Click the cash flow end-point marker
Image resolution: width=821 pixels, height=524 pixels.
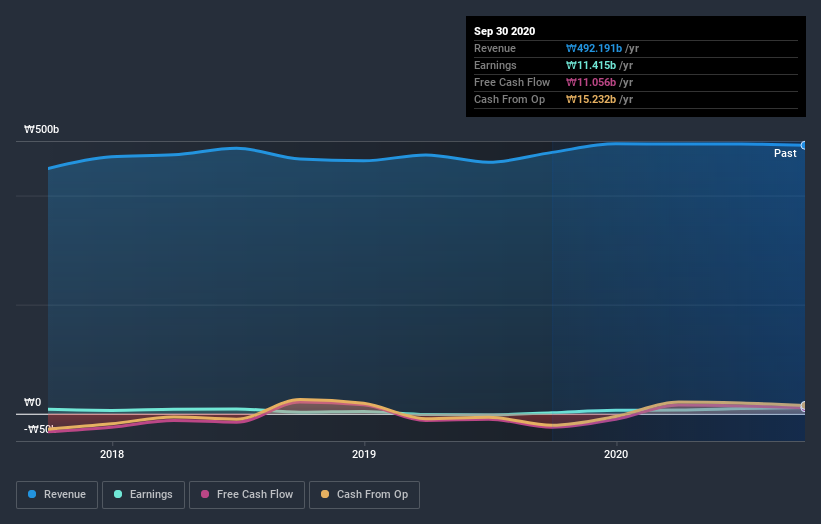coord(803,406)
